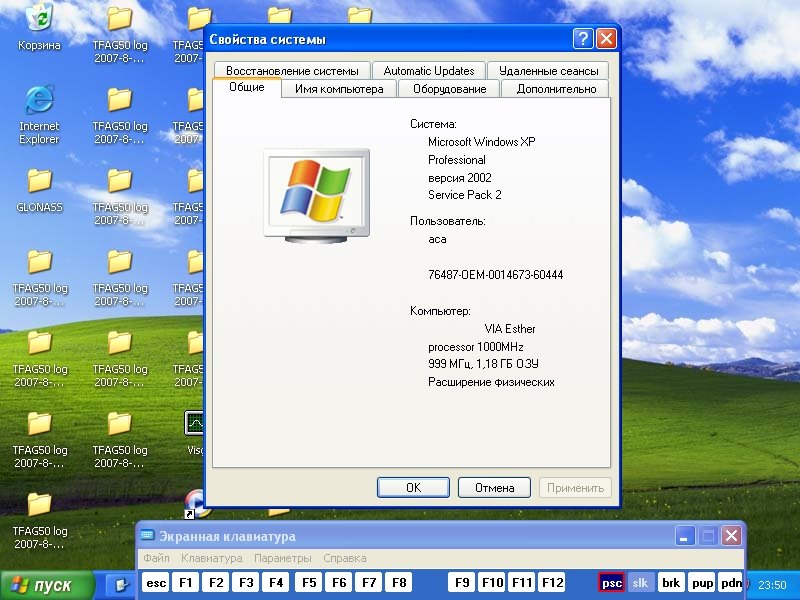Switch to the Восстановление системы tab

pyautogui.click(x=292, y=70)
